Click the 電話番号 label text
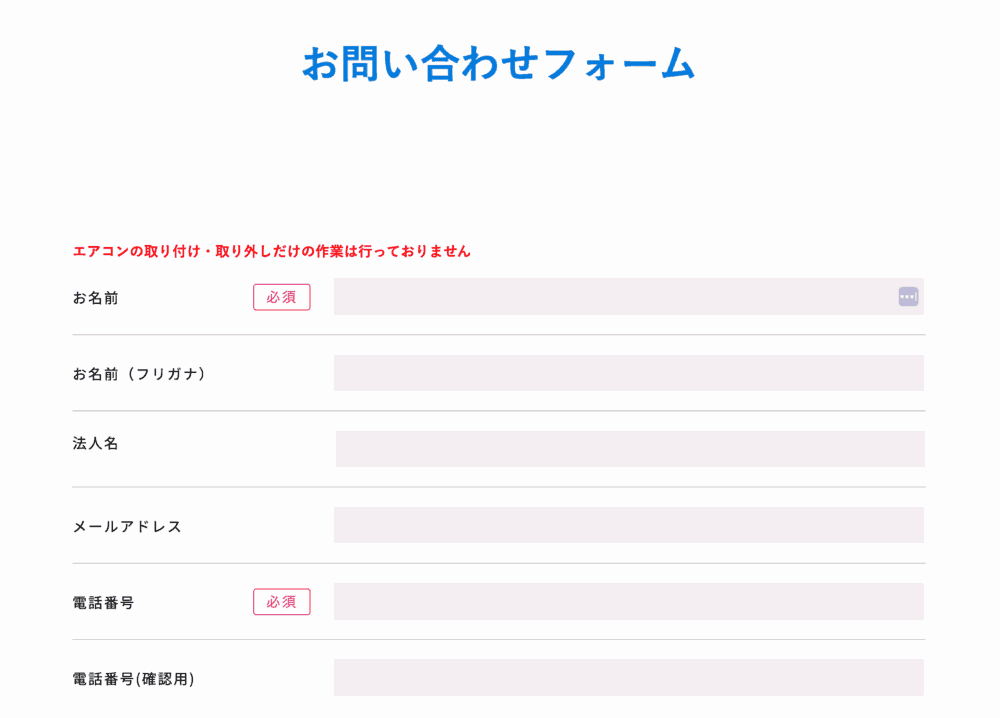Screen dimensions: 1000x718 (x=103, y=603)
